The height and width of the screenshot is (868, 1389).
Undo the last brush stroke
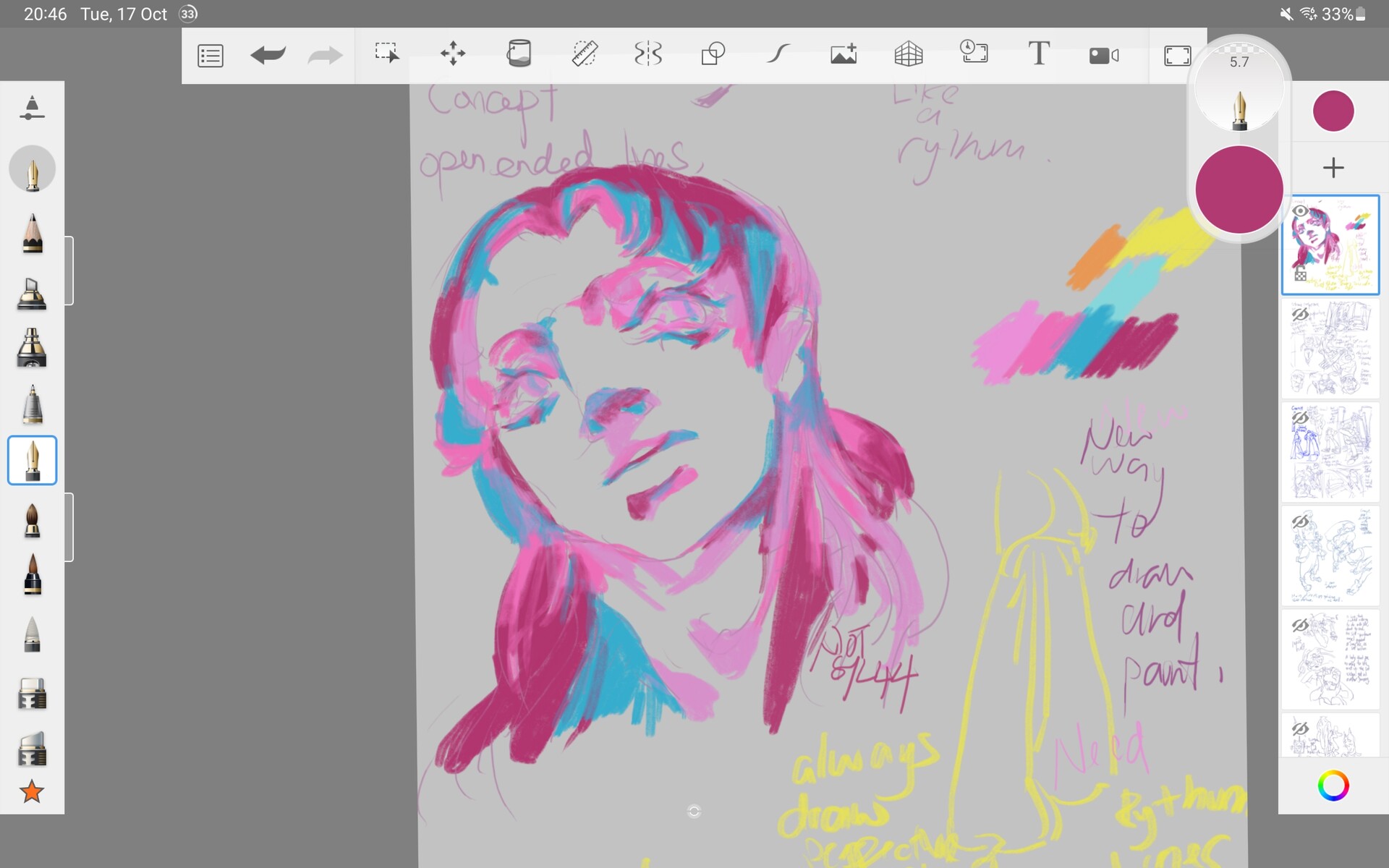pyautogui.click(x=267, y=54)
